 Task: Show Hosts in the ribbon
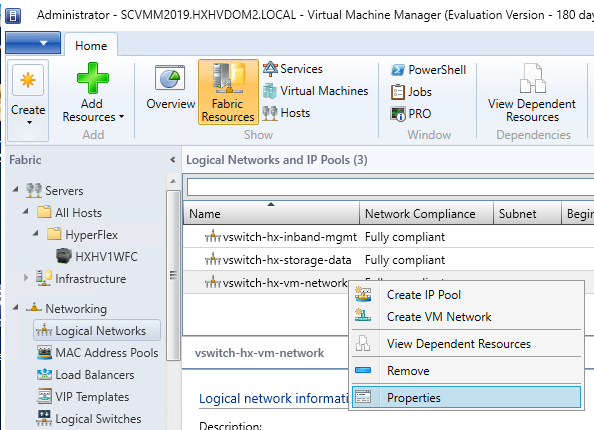(286, 113)
